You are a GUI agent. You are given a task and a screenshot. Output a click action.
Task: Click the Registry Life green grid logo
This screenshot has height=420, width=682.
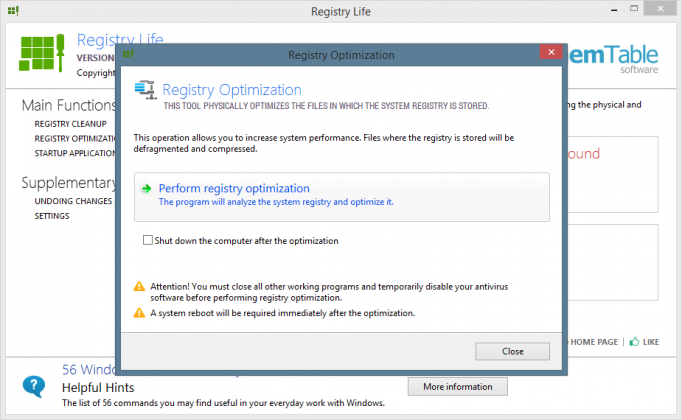tap(42, 53)
